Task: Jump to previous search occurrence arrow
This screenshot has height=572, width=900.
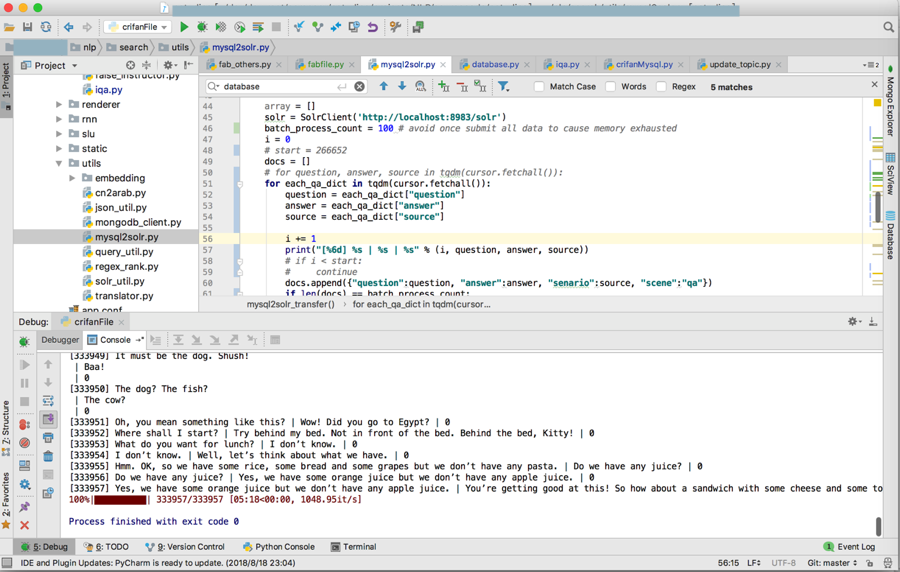Action: [383, 87]
